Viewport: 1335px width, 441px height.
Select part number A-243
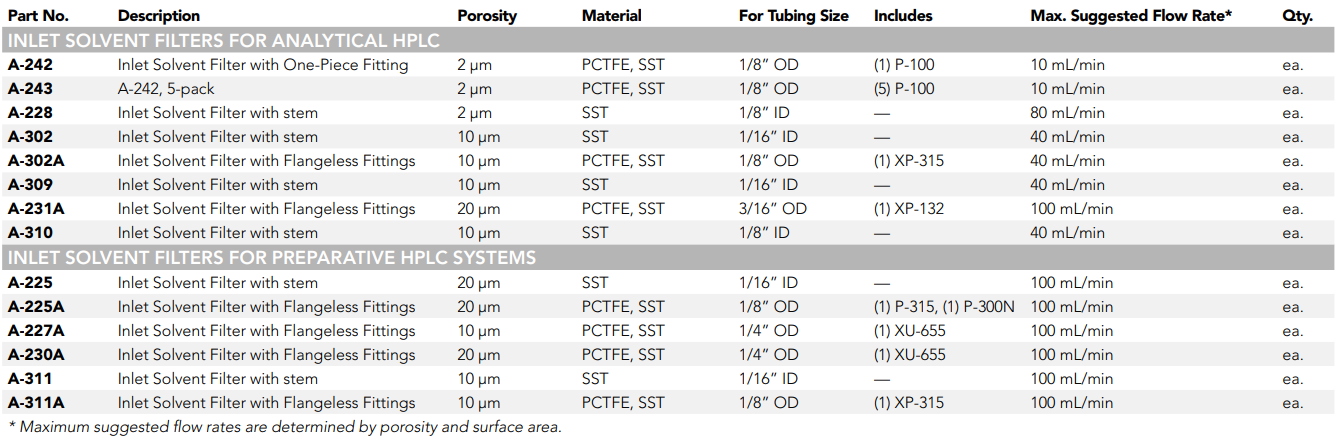[x=30, y=89]
